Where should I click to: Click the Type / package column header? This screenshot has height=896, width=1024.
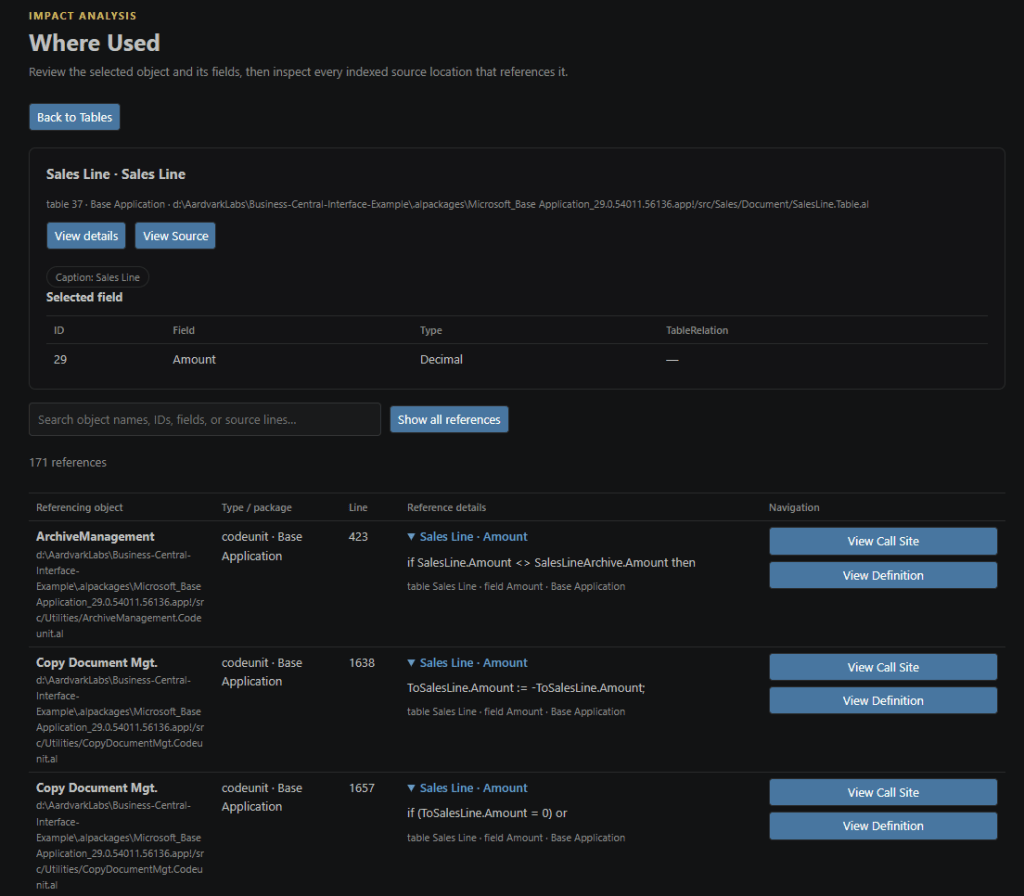257,507
